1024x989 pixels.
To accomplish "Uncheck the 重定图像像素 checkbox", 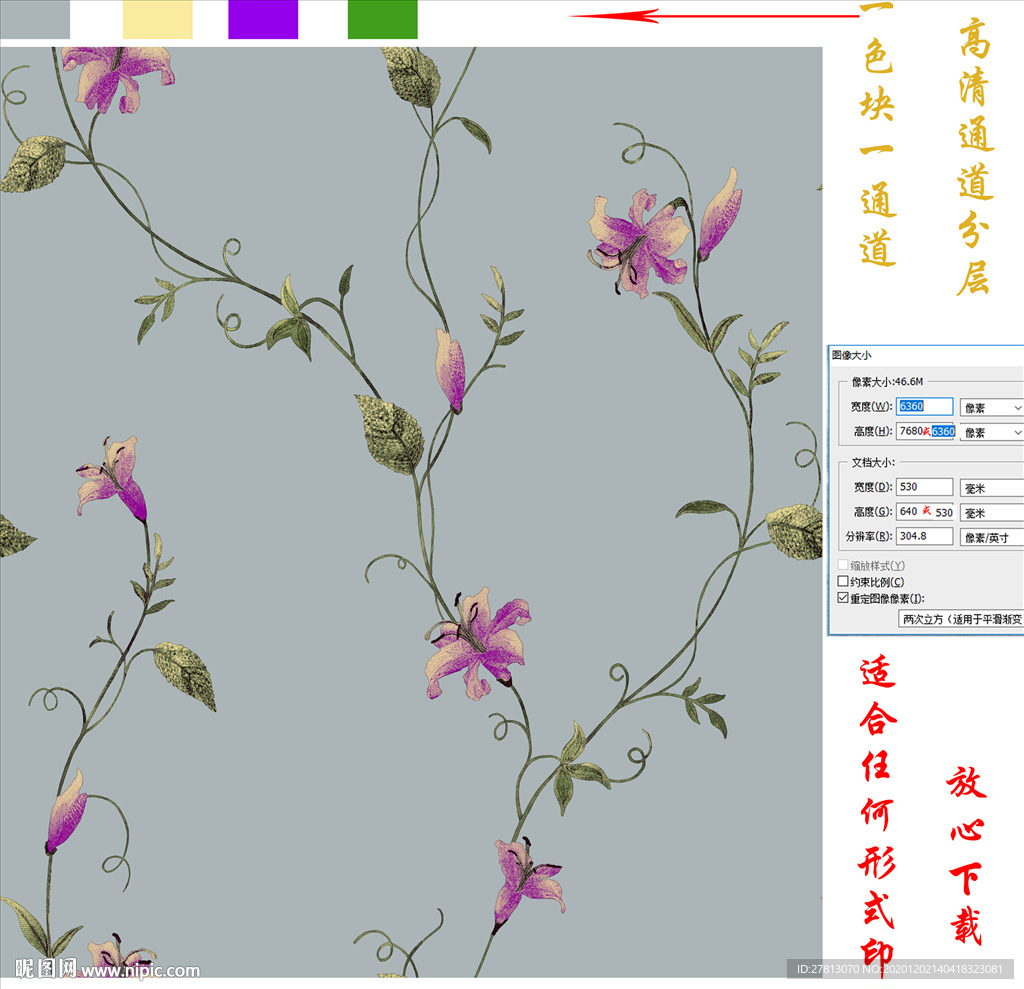I will pos(842,598).
